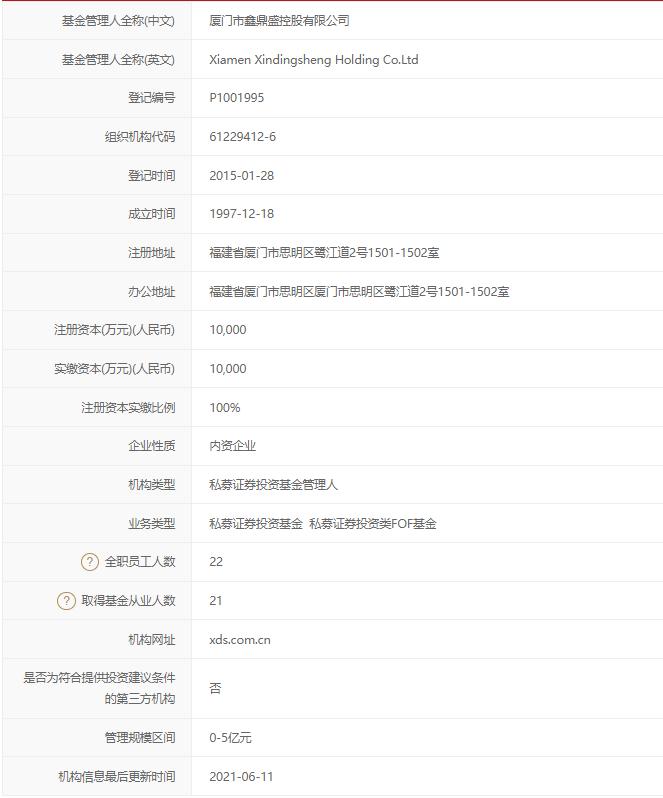Viewport: 663px width, 798px height.
Task: Click the 100% paid-in ratio value
Action: (x=225, y=408)
